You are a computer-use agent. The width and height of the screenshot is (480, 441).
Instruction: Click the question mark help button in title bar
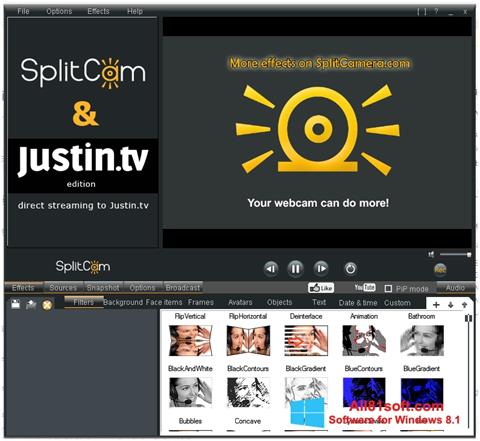click(x=436, y=12)
